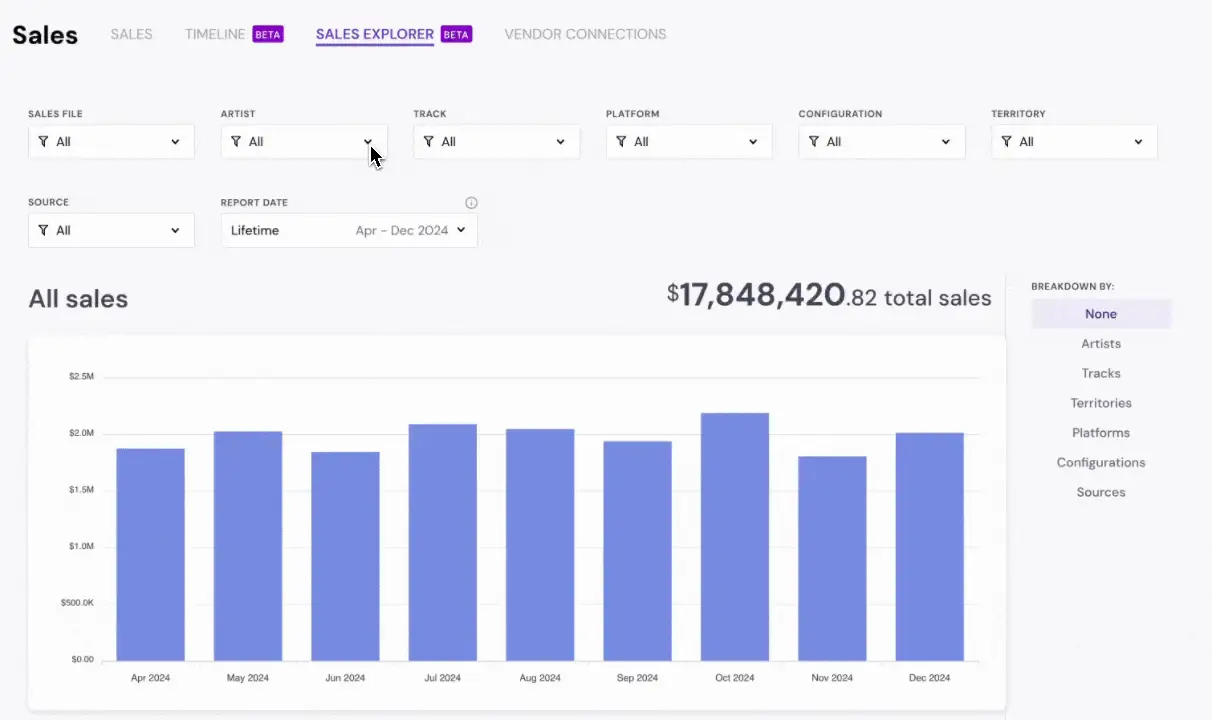Expand the Territory filter chevron
This screenshot has width=1212, height=720.
pyautogui.click(x=1138, y=142)
